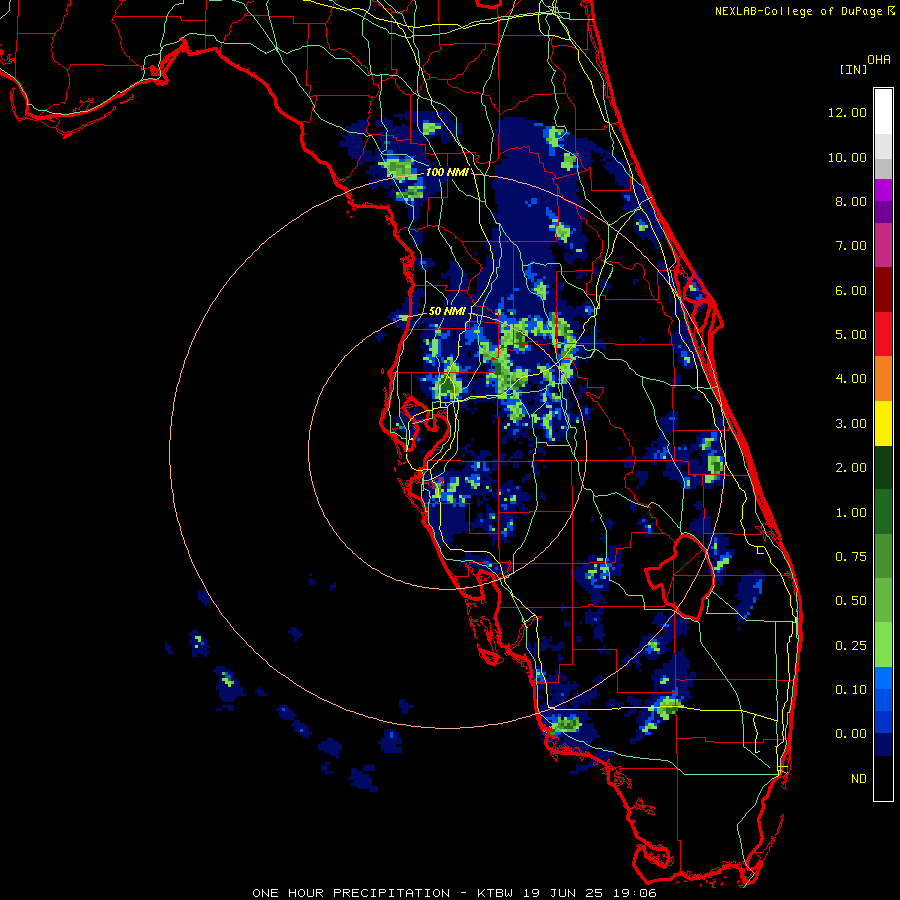Image resolution: width=900 pixels, height=900 pixels.
Task: Click the 6.00 legend value
Action: click(x=851, y=290)
